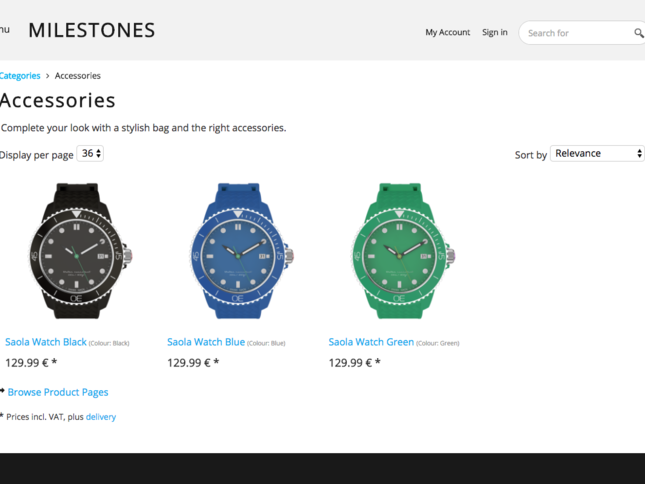Click the arrow beside Browse Product Pages
Image resolution: width=645 pixels, height=484 pixels.
2,392
